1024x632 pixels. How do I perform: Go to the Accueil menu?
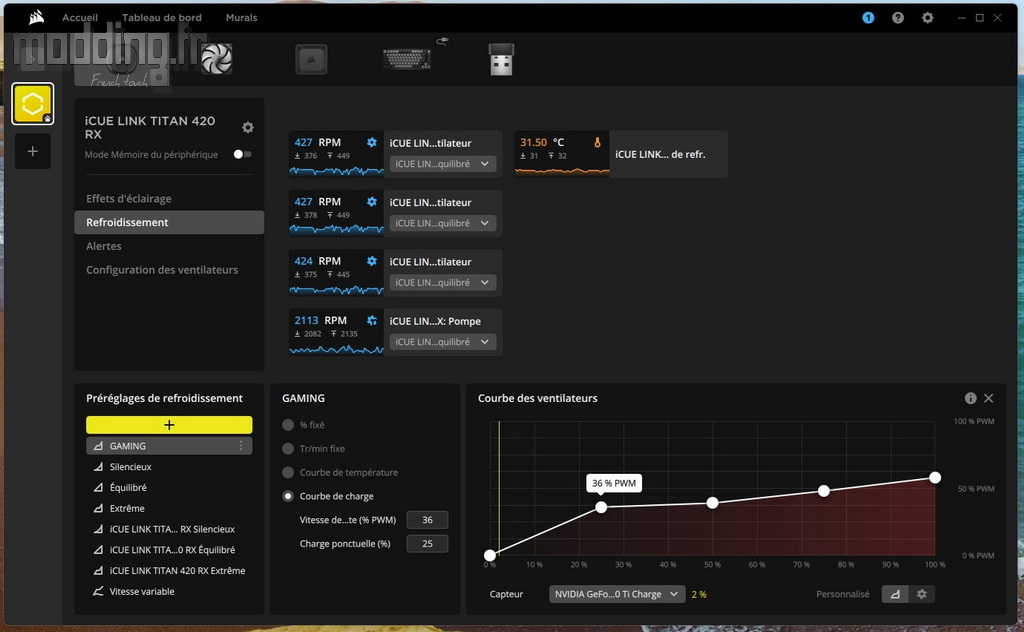(x=80, y=18)
